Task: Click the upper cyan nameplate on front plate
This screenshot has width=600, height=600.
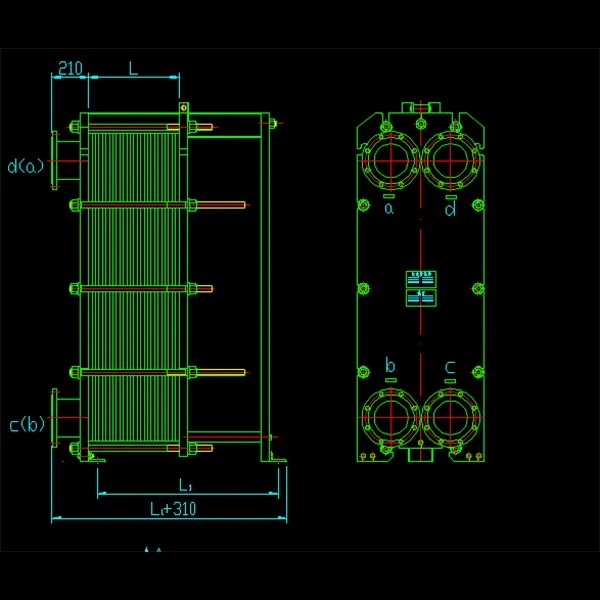Action: [420, 278]
